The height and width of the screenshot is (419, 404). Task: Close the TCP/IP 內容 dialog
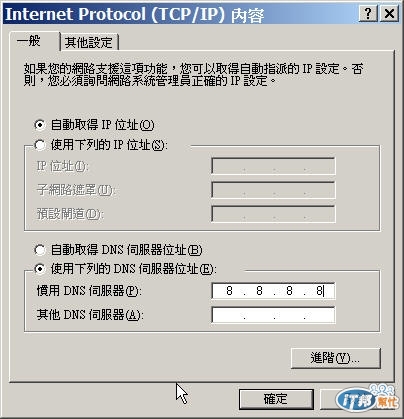pyautogui.click(x=389, y=14)
